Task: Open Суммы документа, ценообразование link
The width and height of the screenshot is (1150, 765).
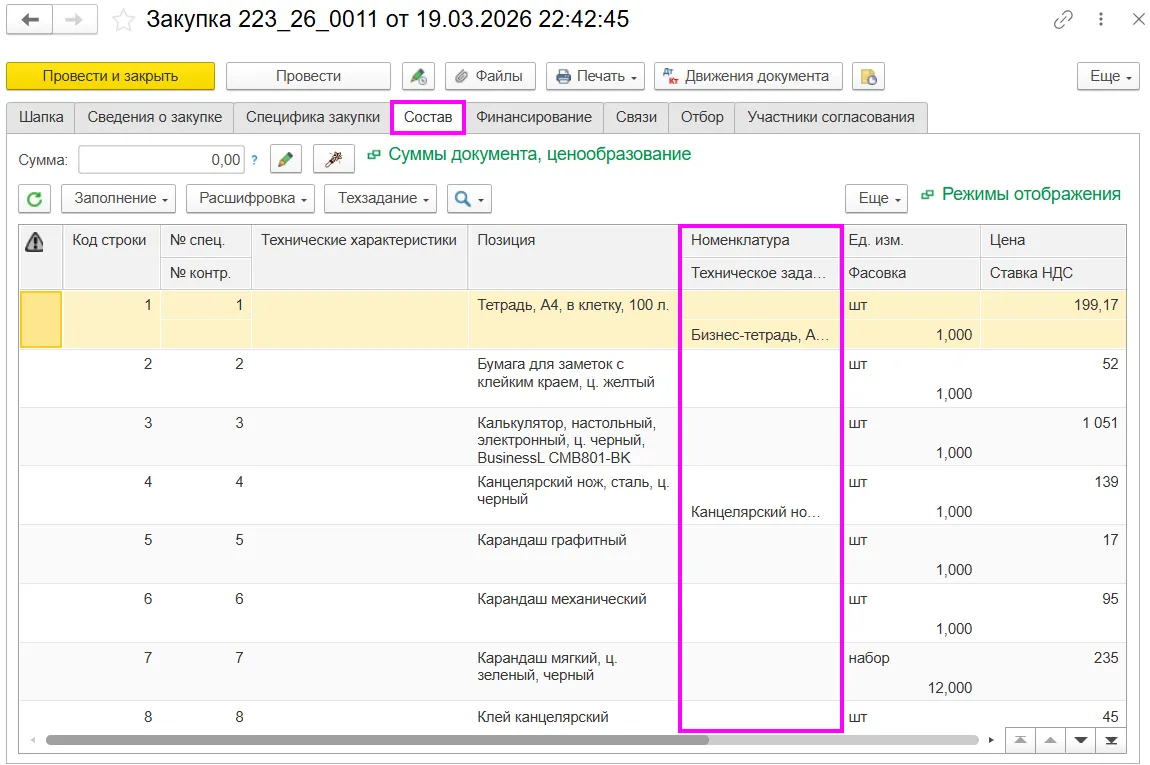Action: pyautogui.click(x=540, y=155)
